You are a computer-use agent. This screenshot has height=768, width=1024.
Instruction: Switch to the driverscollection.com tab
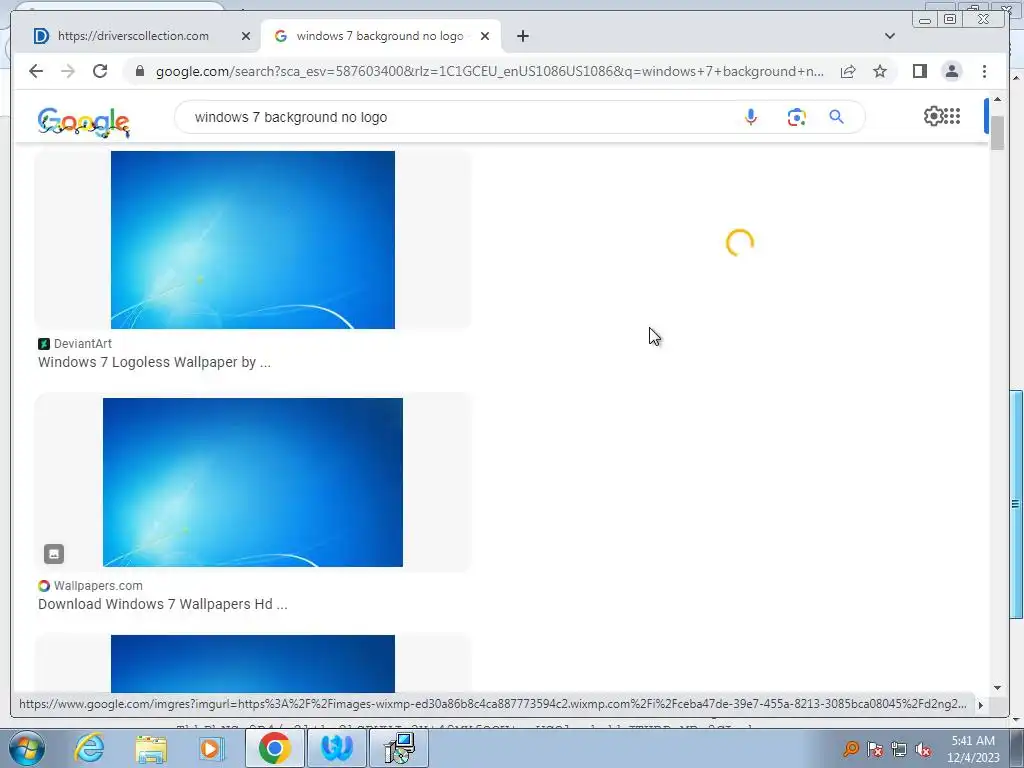click(134, 36)
